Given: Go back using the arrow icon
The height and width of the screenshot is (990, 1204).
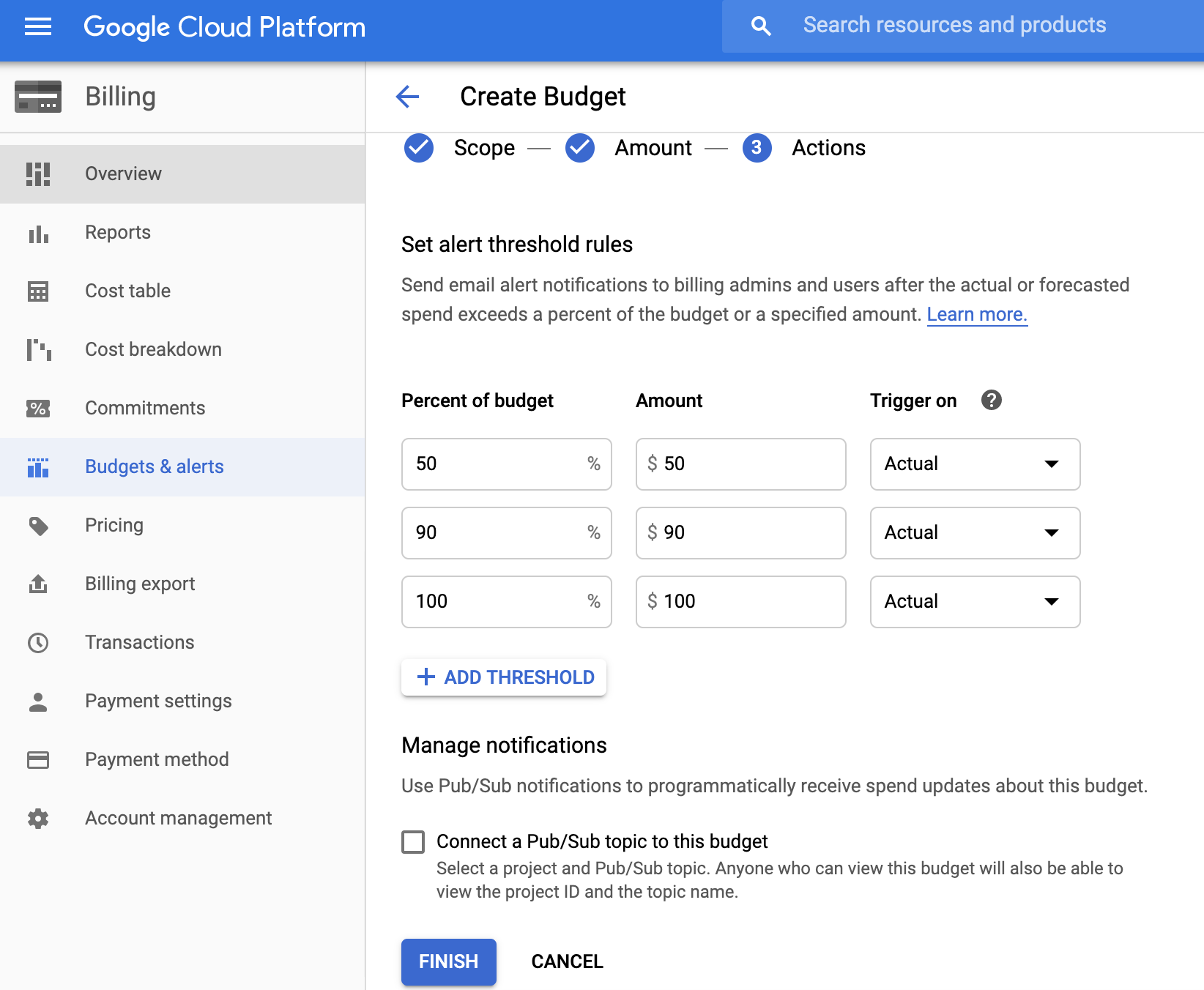Looking at the screenshot, I should point(407,96).
